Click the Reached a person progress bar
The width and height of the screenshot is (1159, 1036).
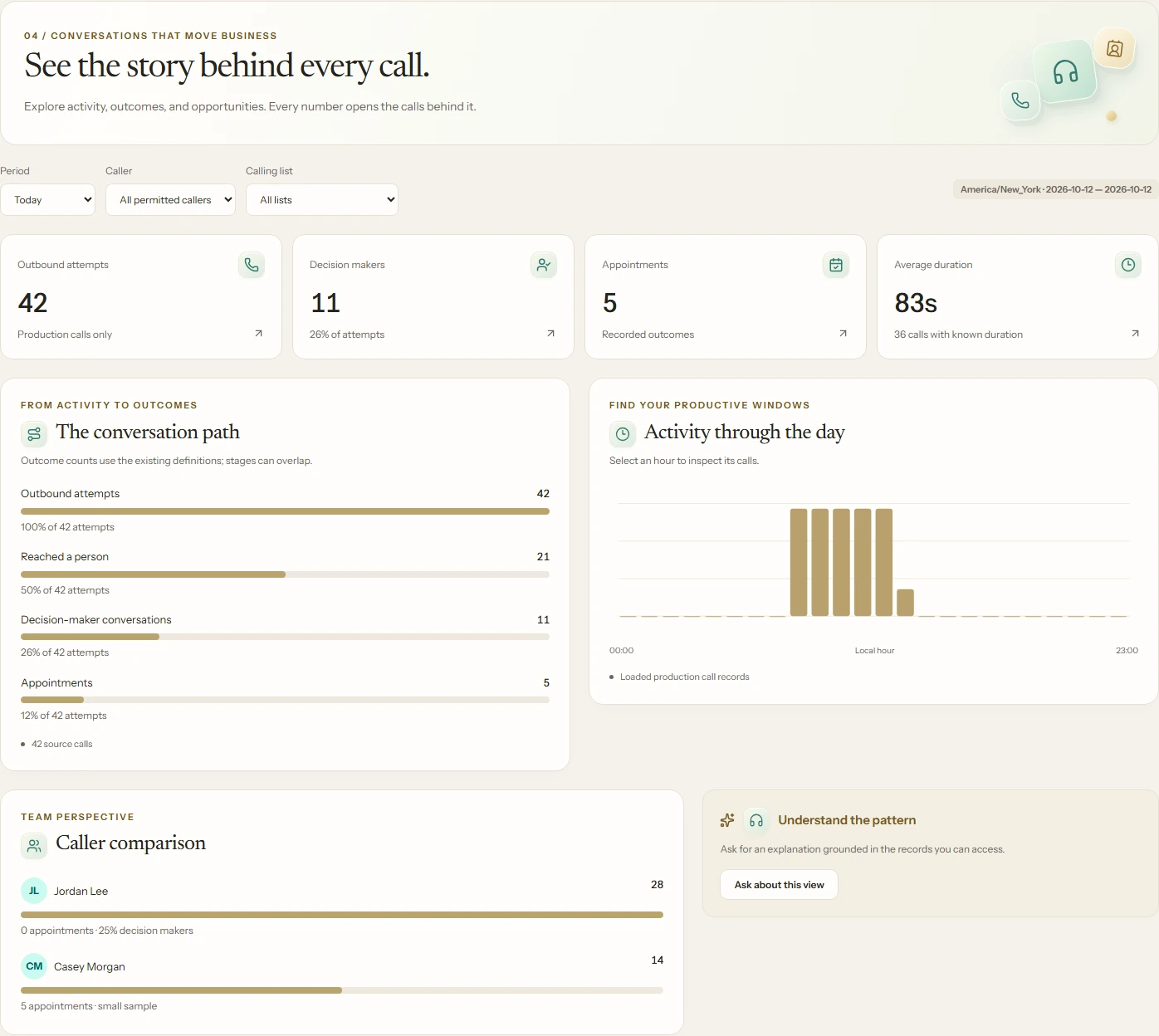tap(285, 574)
